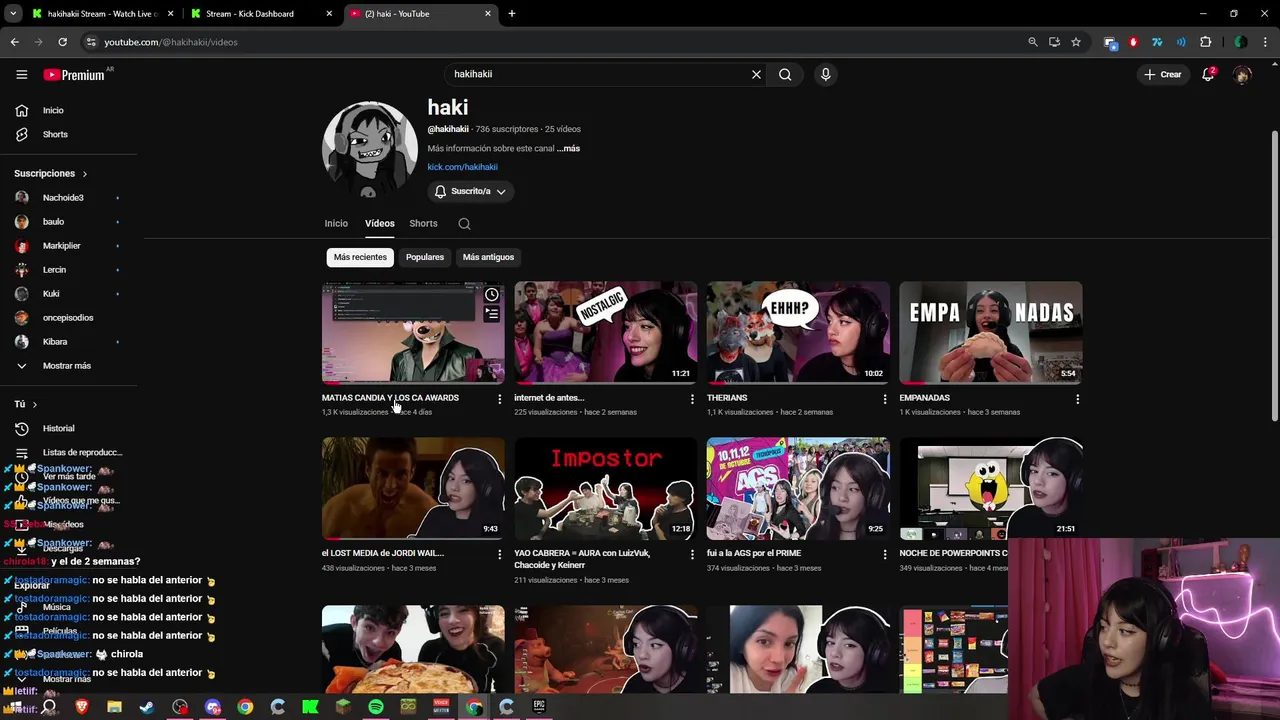This screenshot has width=1280, height=720.
Task: Open Steam from the taskbar
Action: click(x=146, y=707)
